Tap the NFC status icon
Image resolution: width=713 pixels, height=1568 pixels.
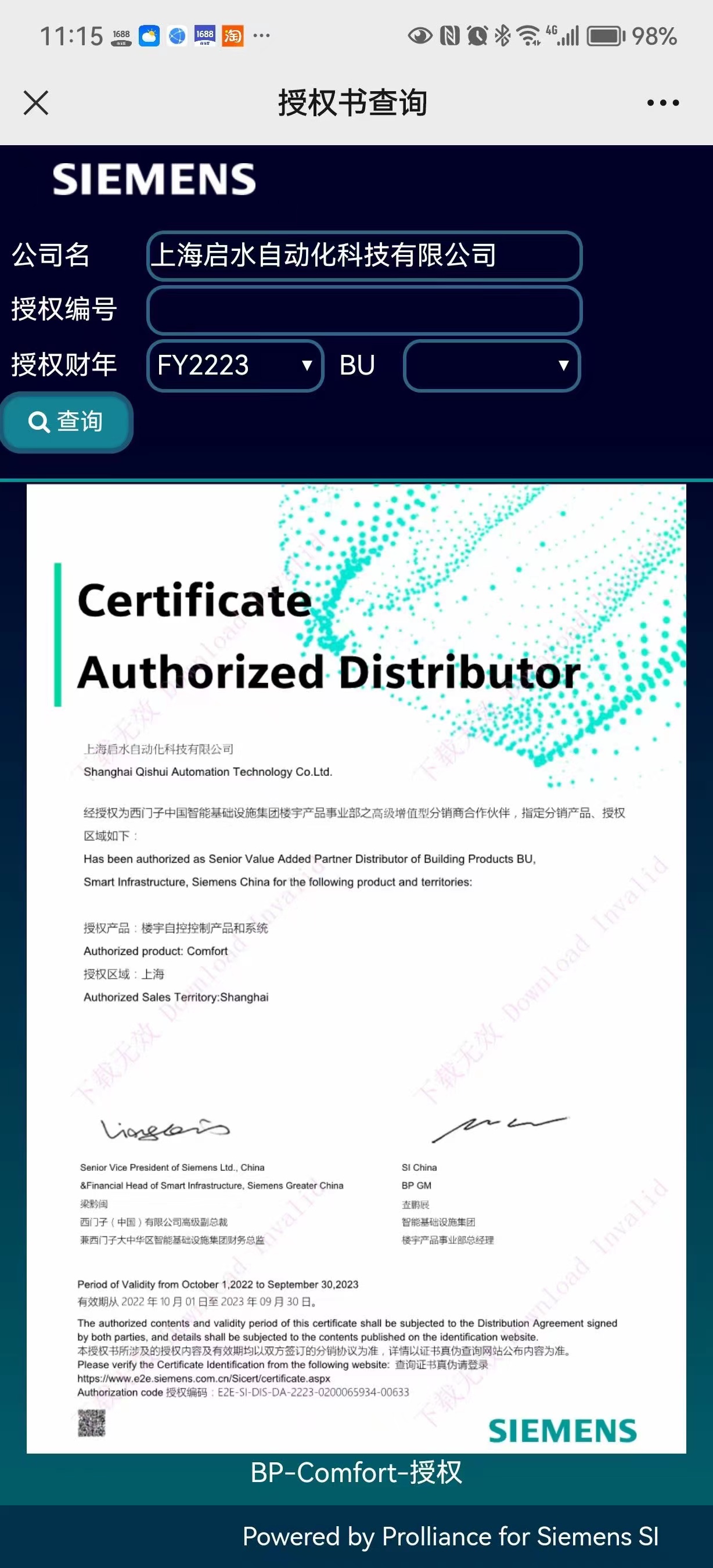449,36
